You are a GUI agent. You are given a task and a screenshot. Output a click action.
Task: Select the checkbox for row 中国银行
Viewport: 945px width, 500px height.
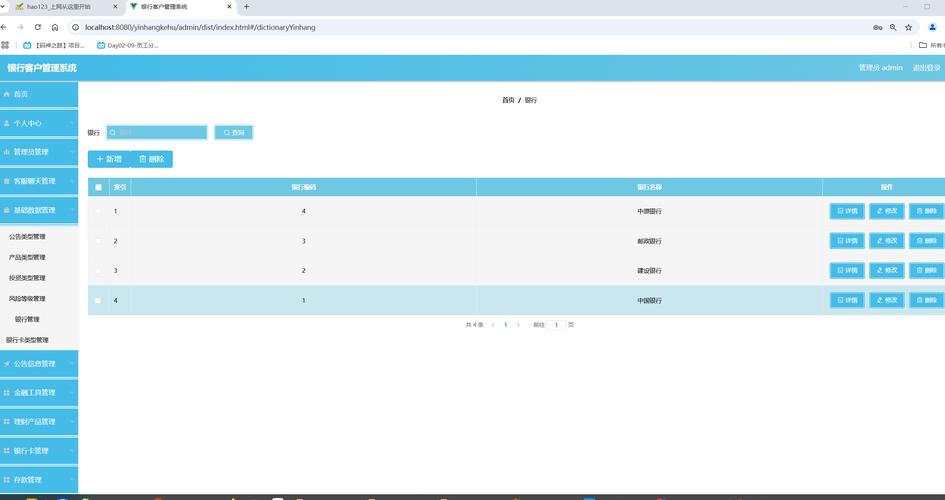pos(98,300)
